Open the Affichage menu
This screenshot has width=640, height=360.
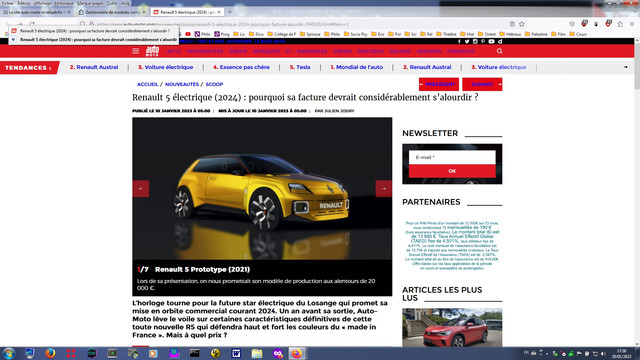pyautogui.click(x=42, y=3)
